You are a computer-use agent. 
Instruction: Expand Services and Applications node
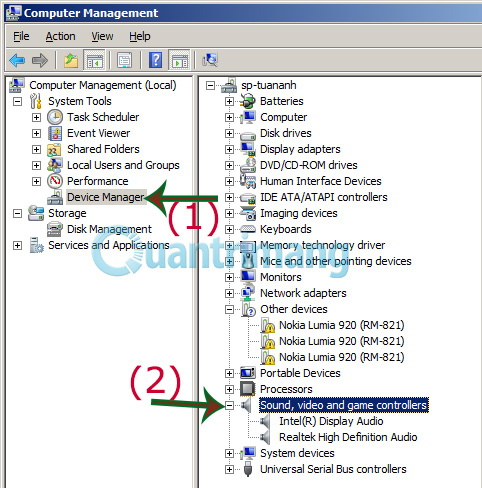point(17,246)
